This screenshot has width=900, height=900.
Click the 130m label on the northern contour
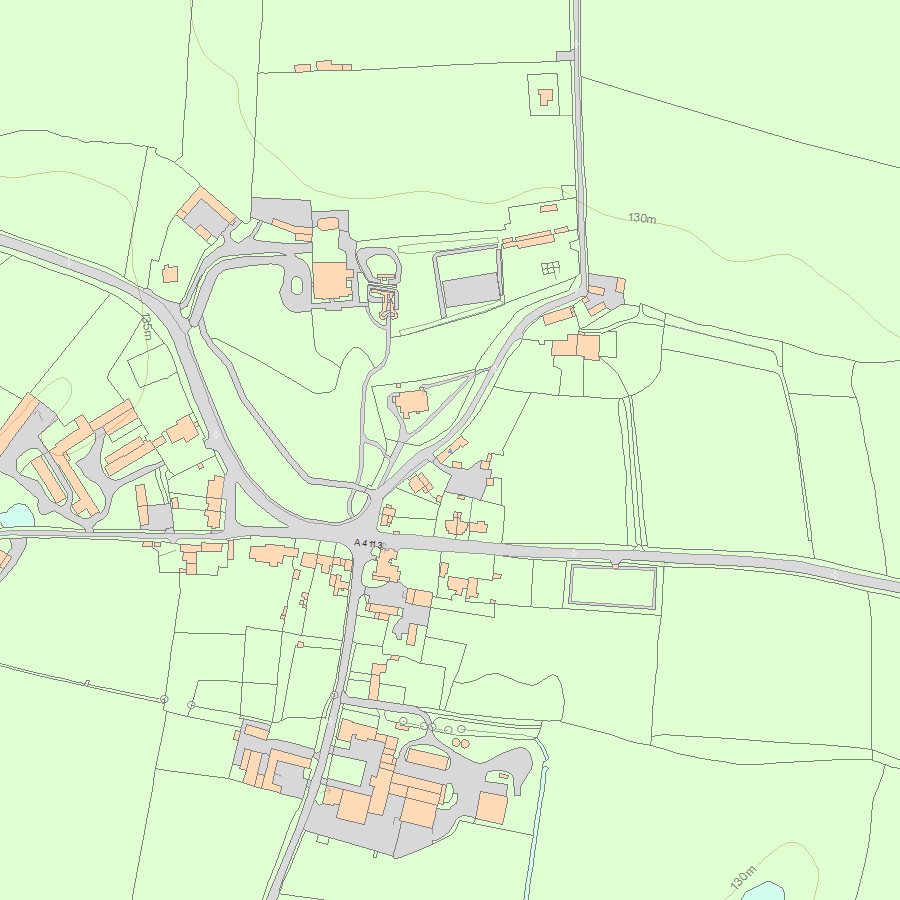point(642,218)
